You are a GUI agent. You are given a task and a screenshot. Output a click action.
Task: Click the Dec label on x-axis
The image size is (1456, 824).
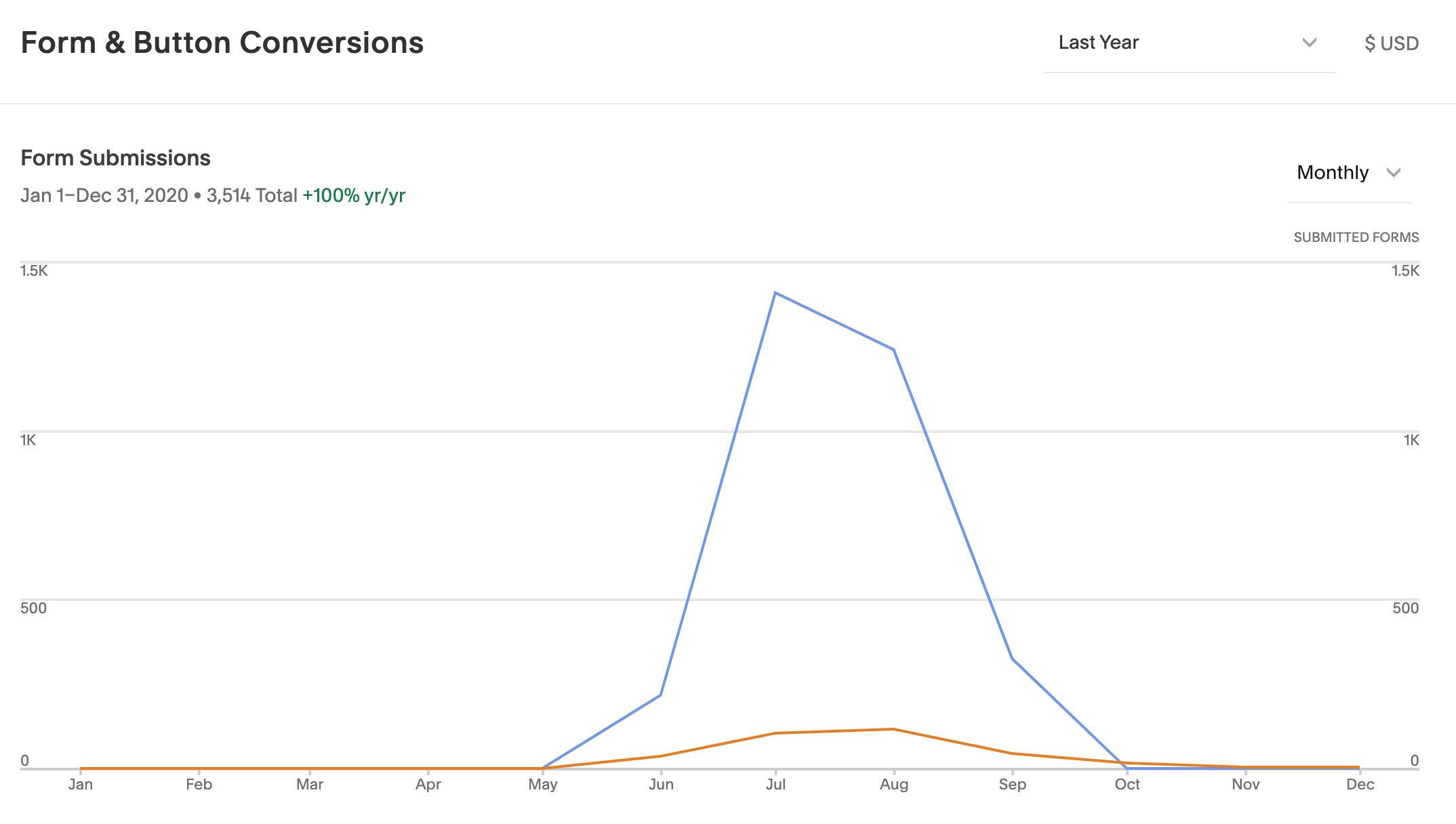[1360, 785]
